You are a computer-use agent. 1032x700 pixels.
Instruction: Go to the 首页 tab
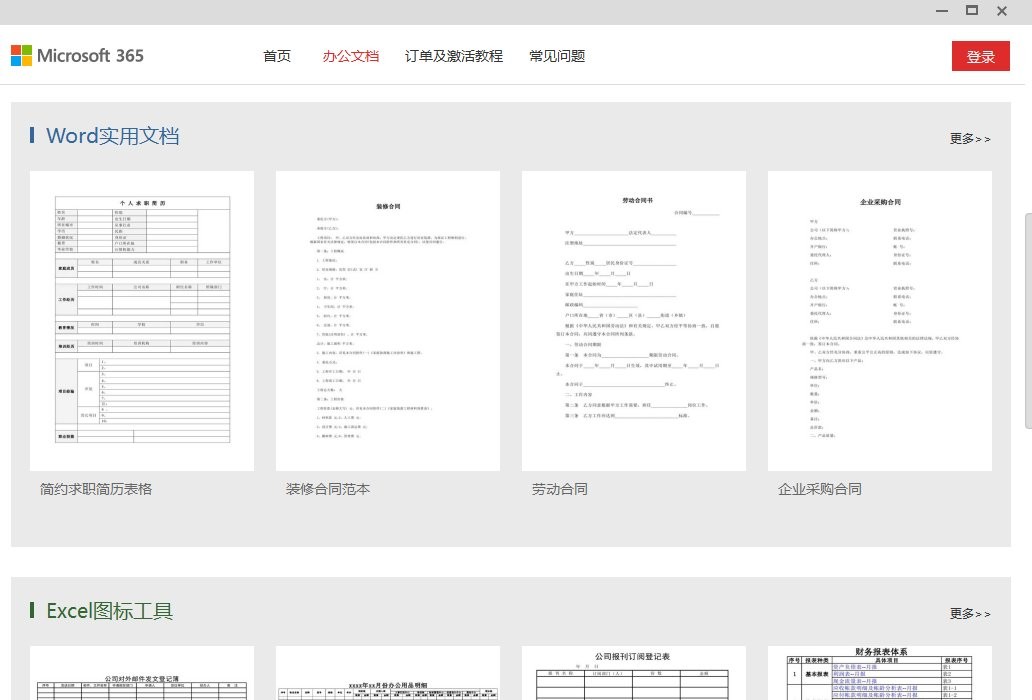277,56
